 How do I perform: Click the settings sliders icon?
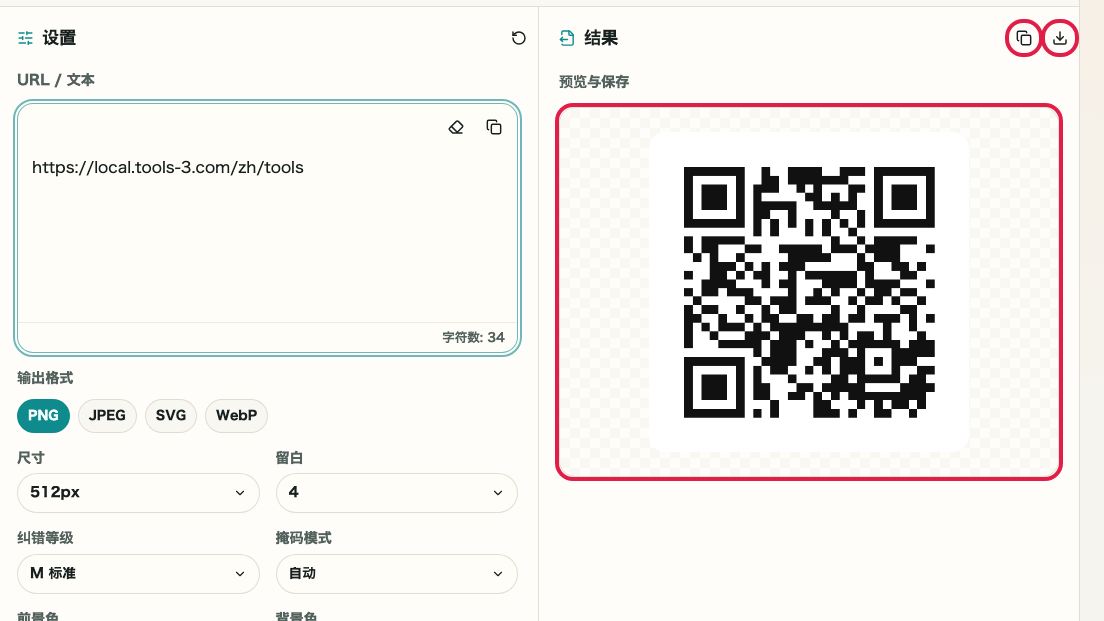pyautogui.click(x=25, y=38)
